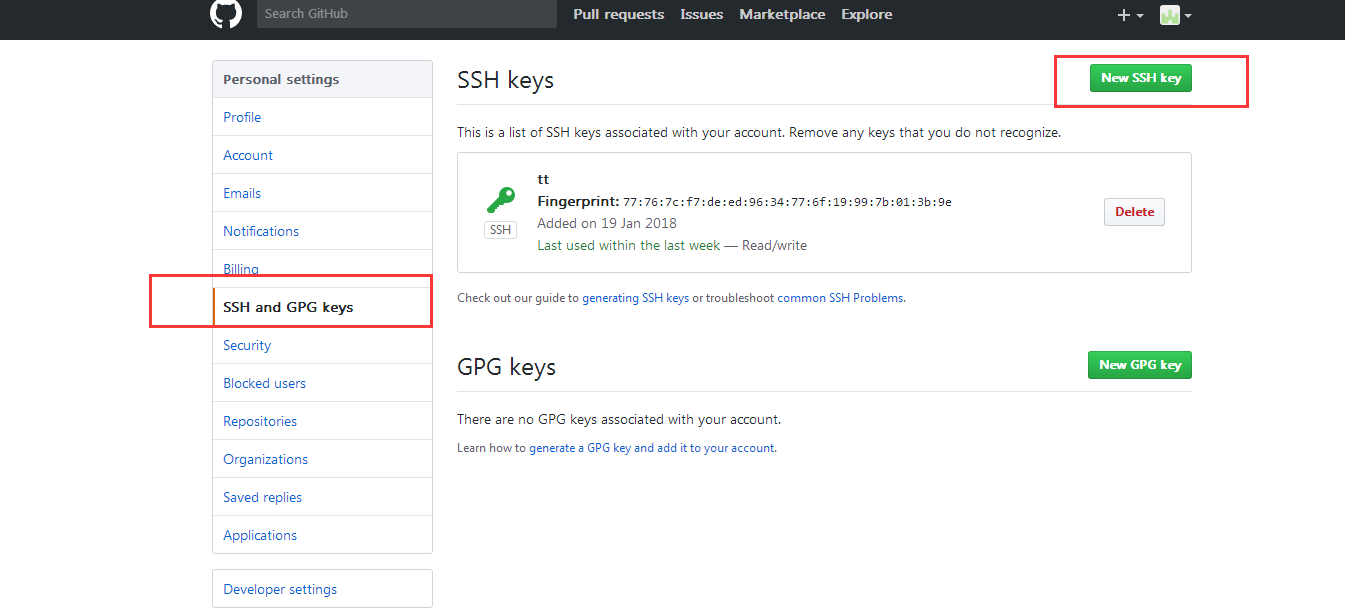This screenshot has width=1345, height=608.
Task: Select SSH and GPG keys sidebar item
Action: 322,307
